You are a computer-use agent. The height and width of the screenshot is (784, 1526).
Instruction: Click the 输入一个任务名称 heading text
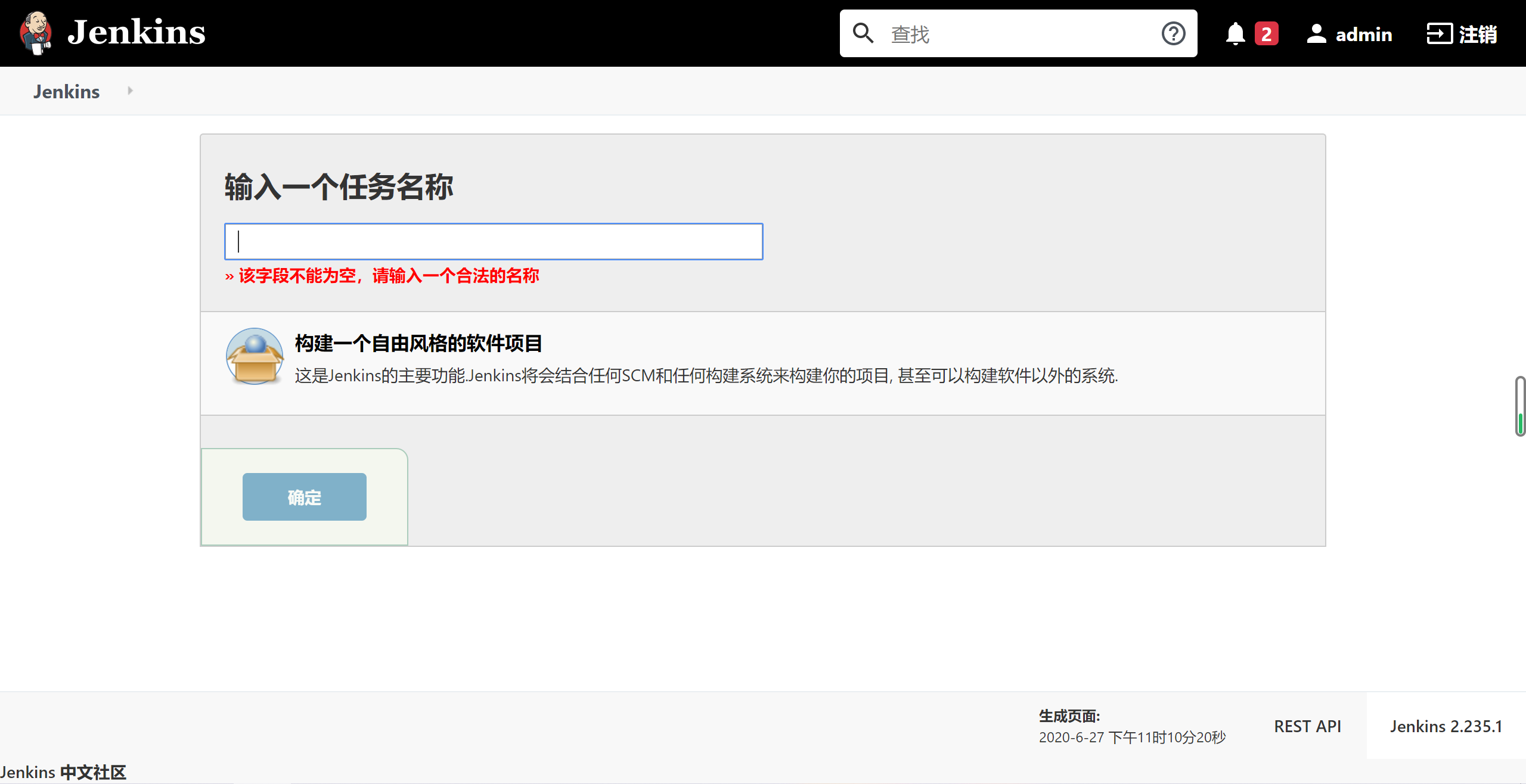click(339, 186)
